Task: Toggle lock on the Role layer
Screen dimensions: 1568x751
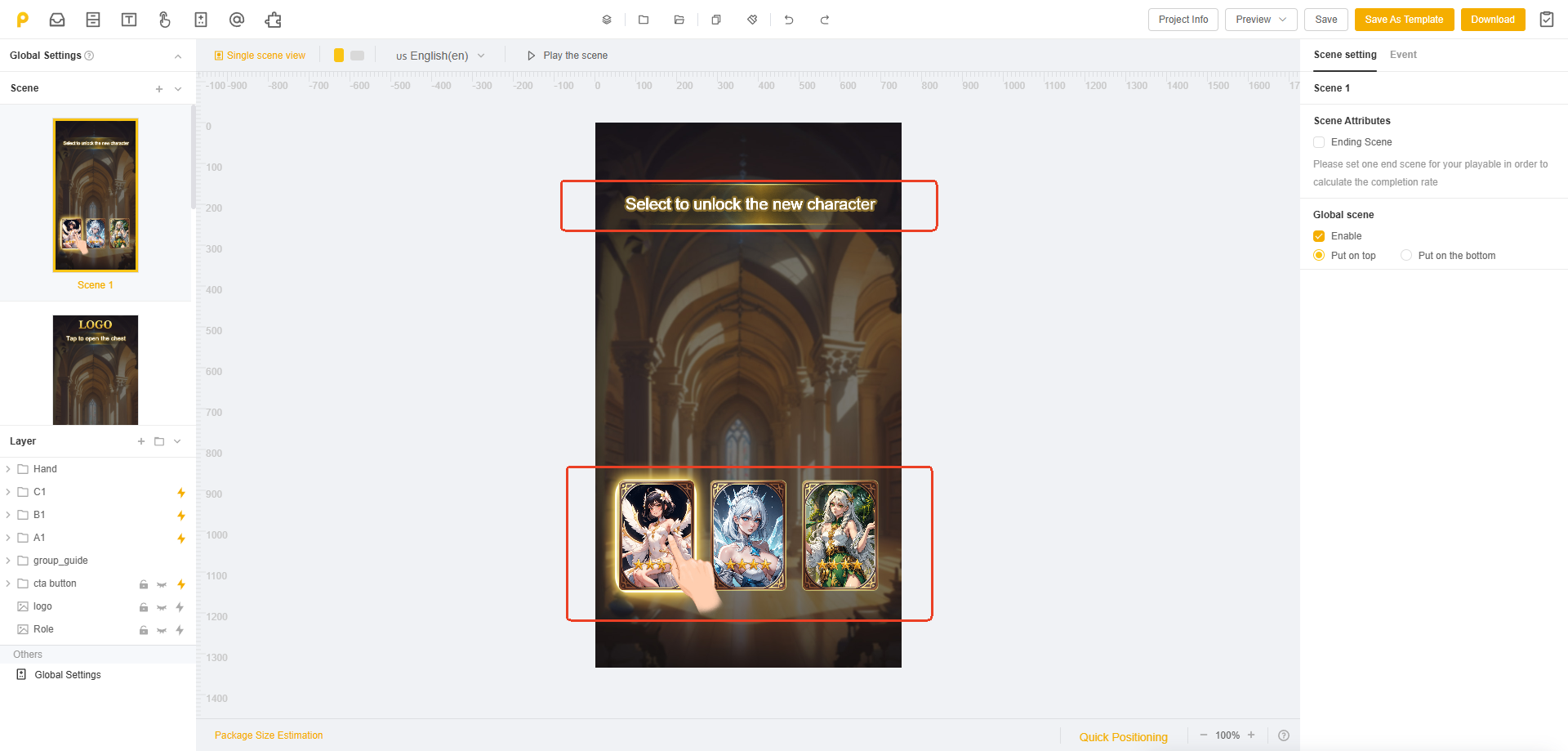Action: 144,630
